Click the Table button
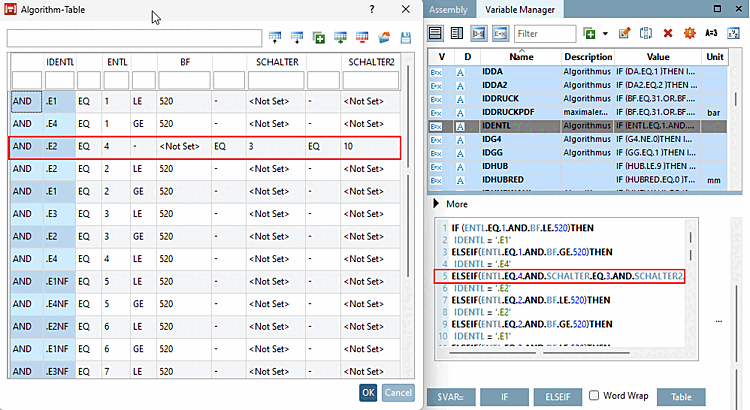This screenshot has height=410, width=750. pyautogui.click(x=681, y=397)
